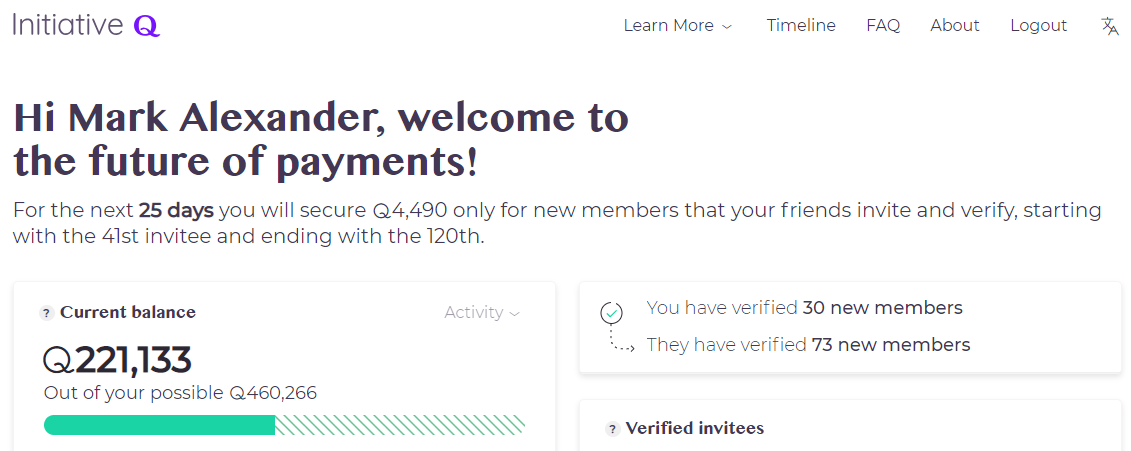Screen dimensions: 1131x451
Task: Click the verified checkmark circle icon
Action: pos(611,313)
